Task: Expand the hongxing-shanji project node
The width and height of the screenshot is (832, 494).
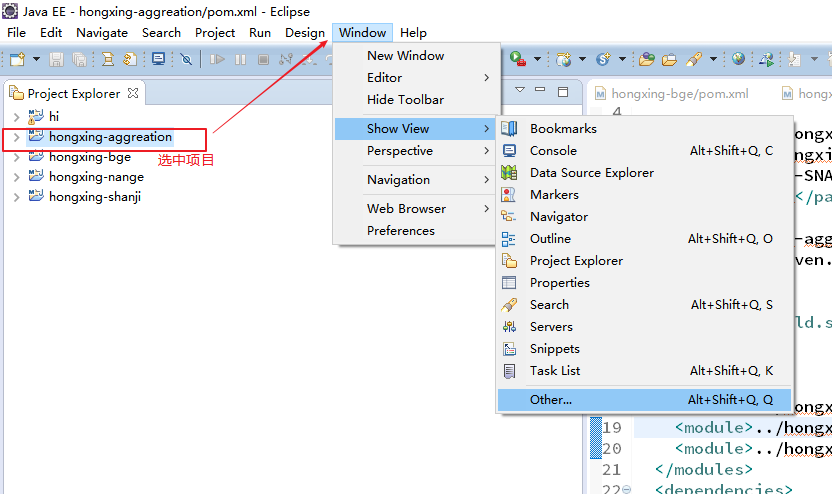Action: tap(16, 197)
